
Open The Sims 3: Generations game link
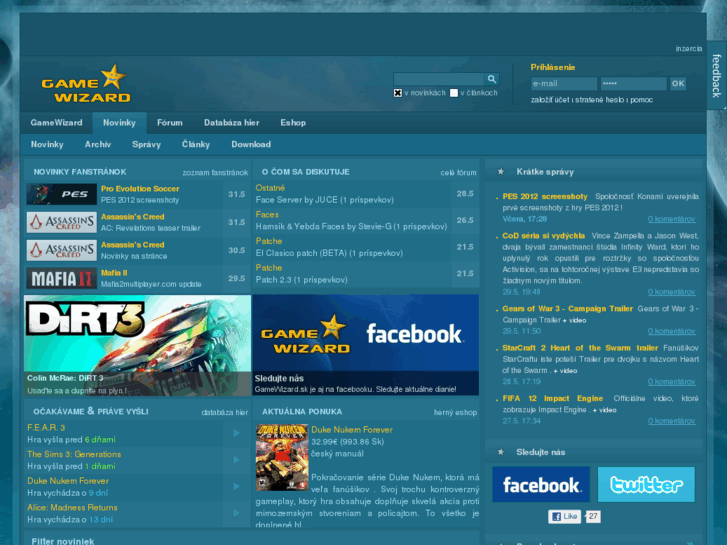[74, 454]
